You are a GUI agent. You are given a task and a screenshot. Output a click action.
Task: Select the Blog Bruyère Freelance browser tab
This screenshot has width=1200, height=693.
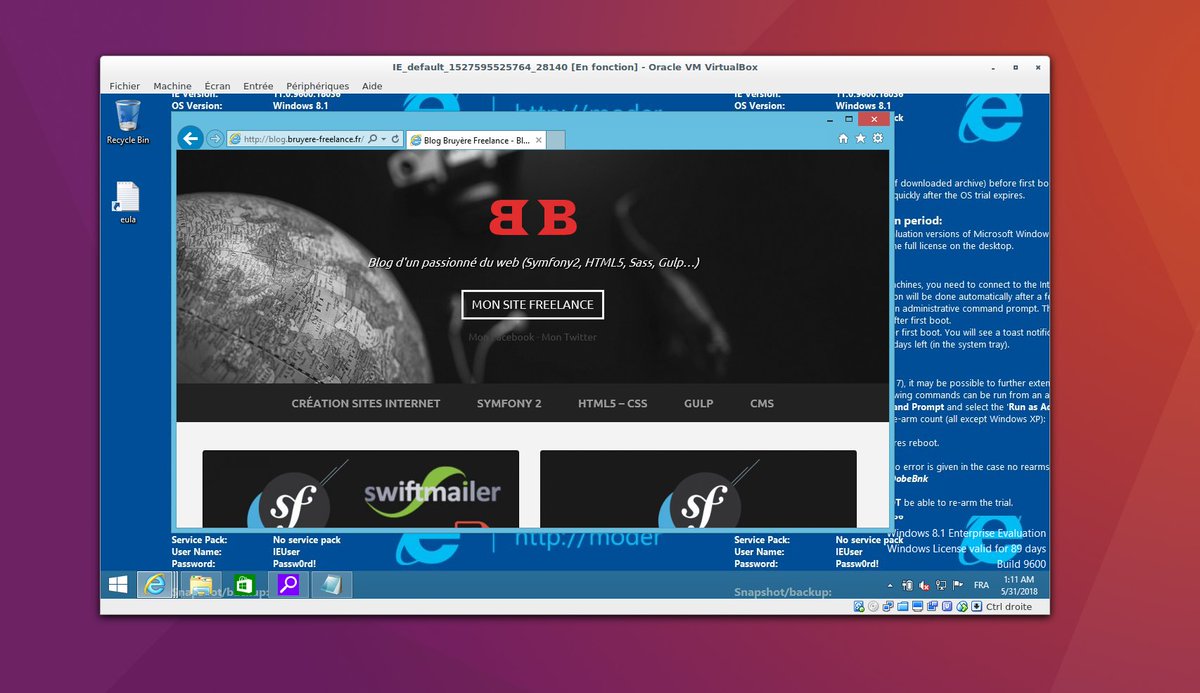click(x=476, y=141)
